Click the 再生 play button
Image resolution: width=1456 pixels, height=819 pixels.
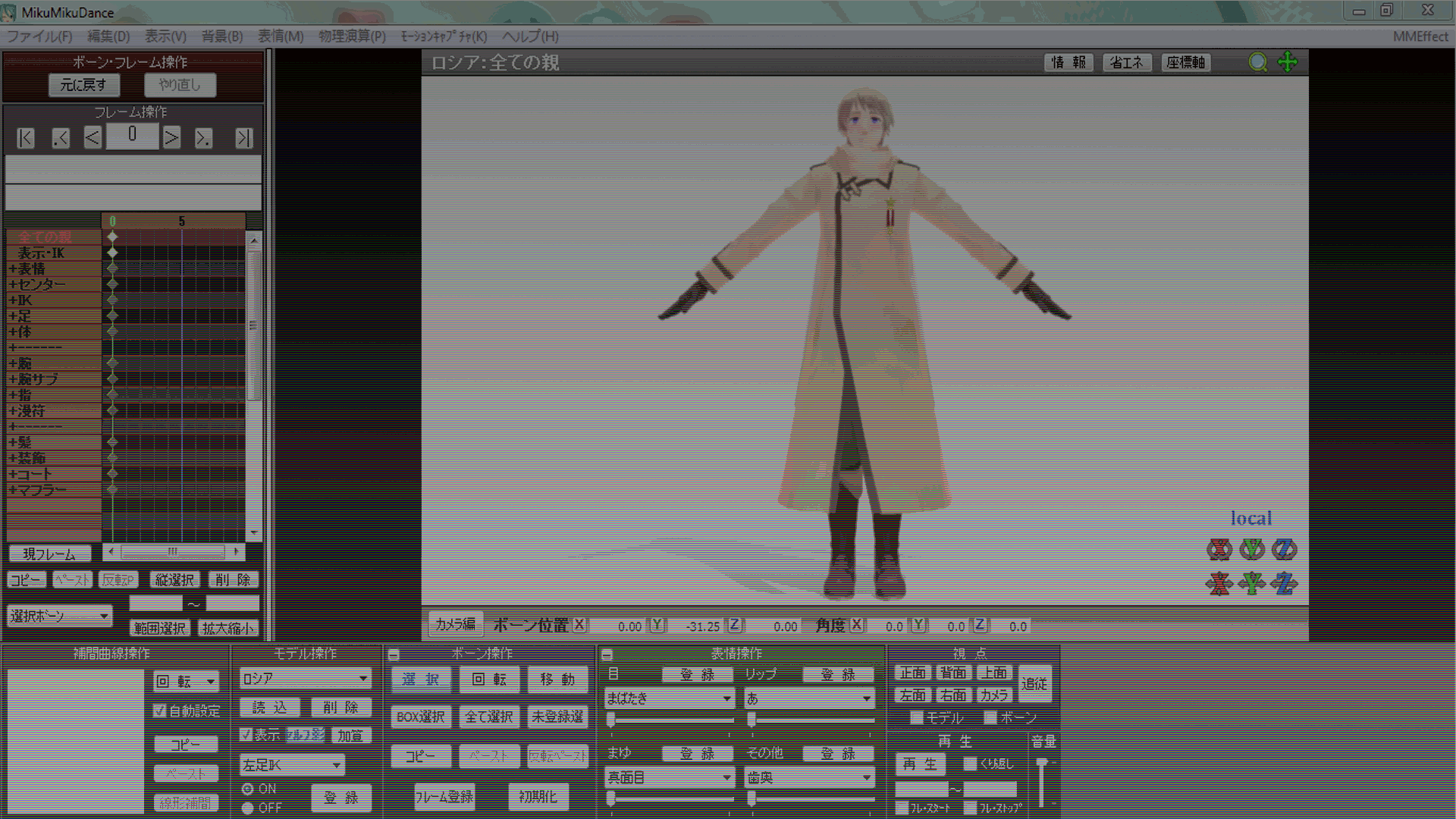pos(919,764)
